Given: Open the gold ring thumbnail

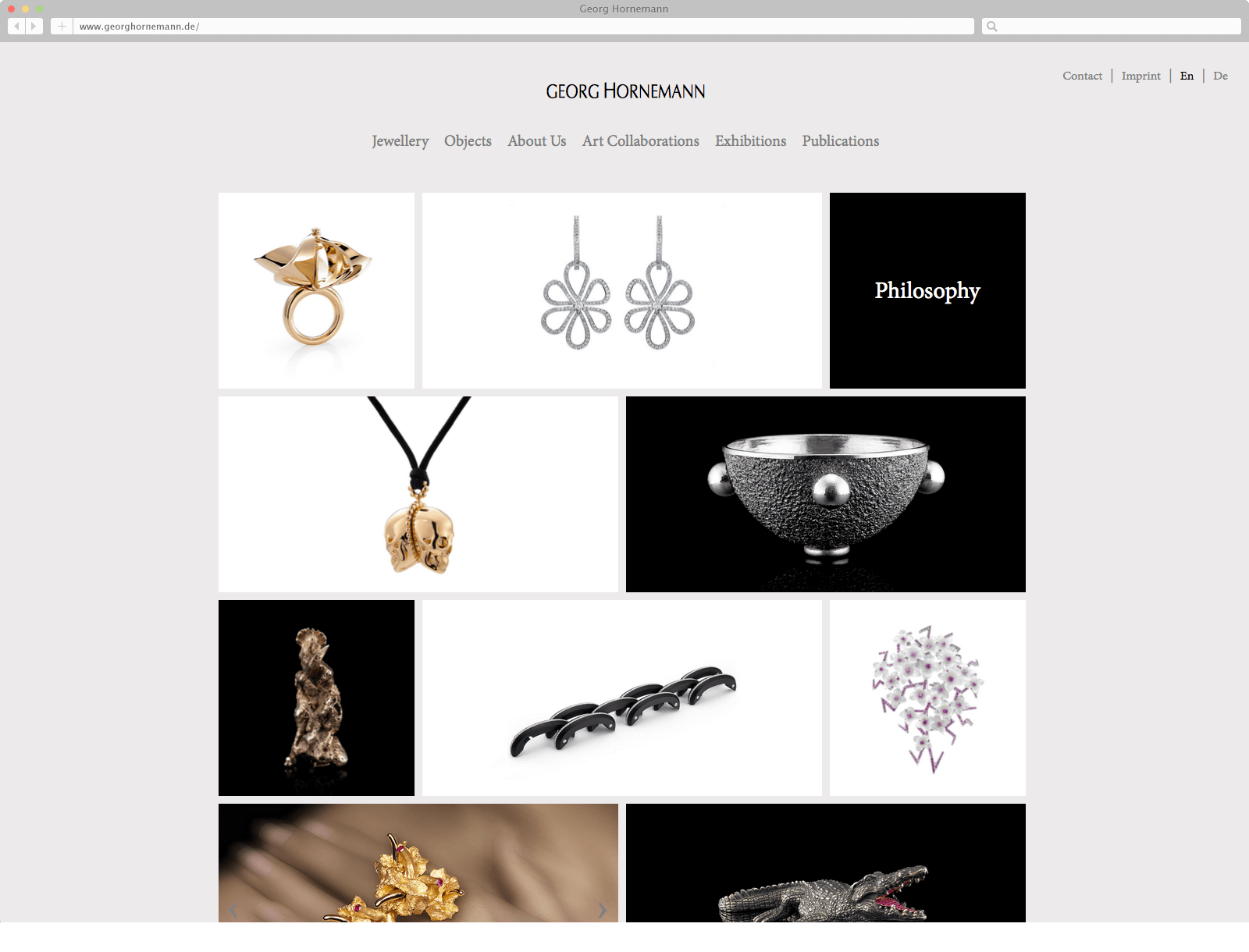Looking at the screenshot, I should point(316,290).
